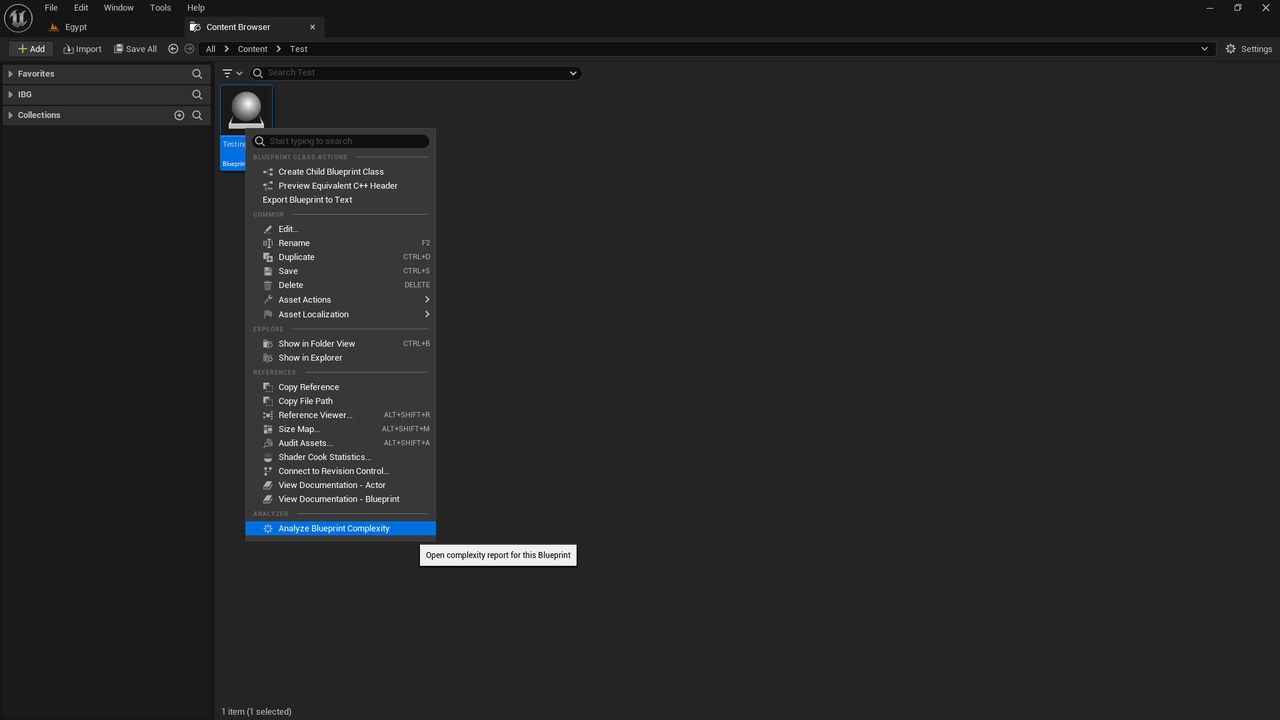
Task: Select the All breadcrumb path
Action: [x=210, y=49]
